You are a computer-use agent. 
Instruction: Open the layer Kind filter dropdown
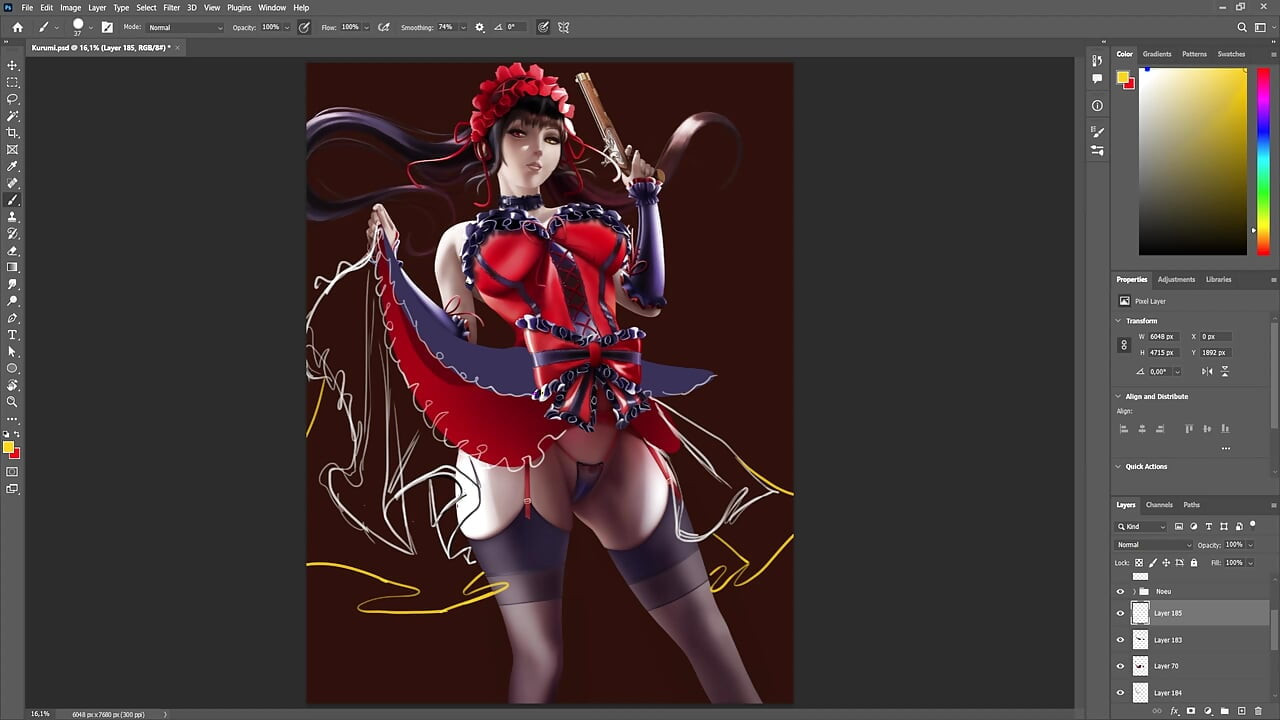pos(1141,526)
